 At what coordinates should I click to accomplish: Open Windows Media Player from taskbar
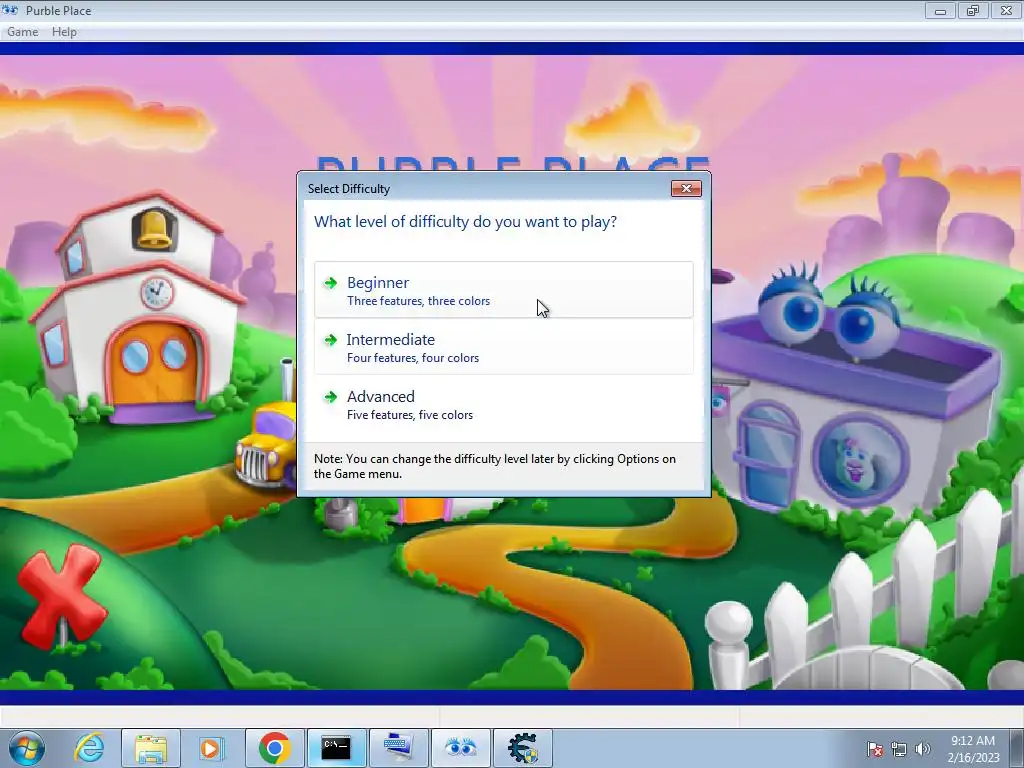[212, 748]
